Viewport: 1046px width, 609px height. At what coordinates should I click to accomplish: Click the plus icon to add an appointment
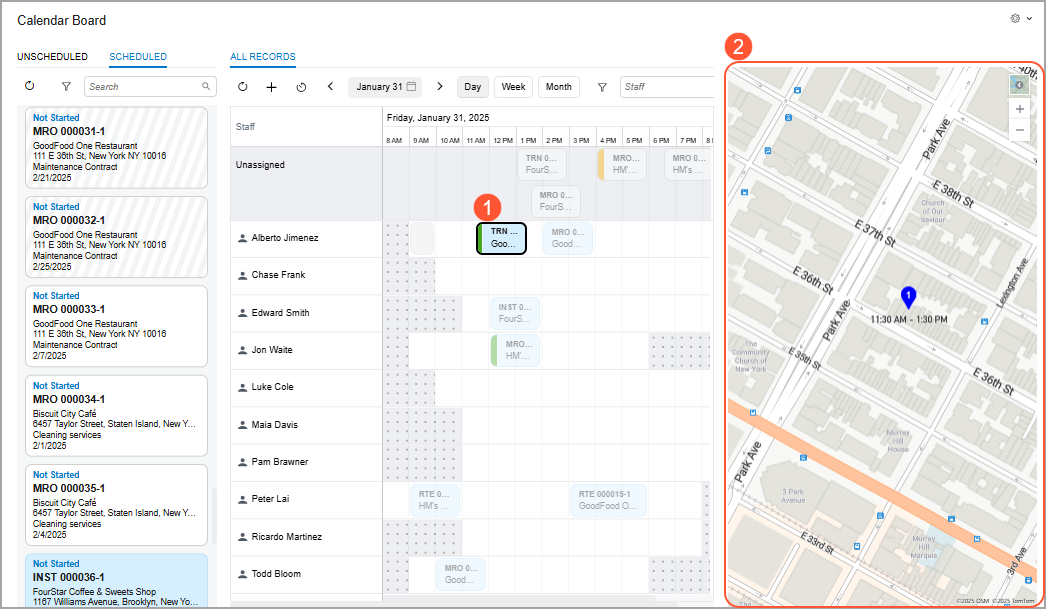(271, 87)
